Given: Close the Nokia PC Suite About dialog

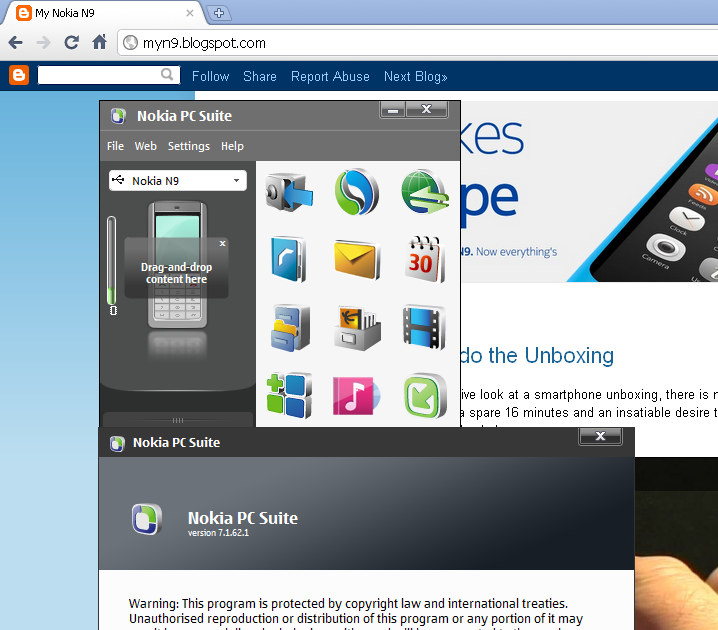Looking at the screenshot, I should [600, 436].
